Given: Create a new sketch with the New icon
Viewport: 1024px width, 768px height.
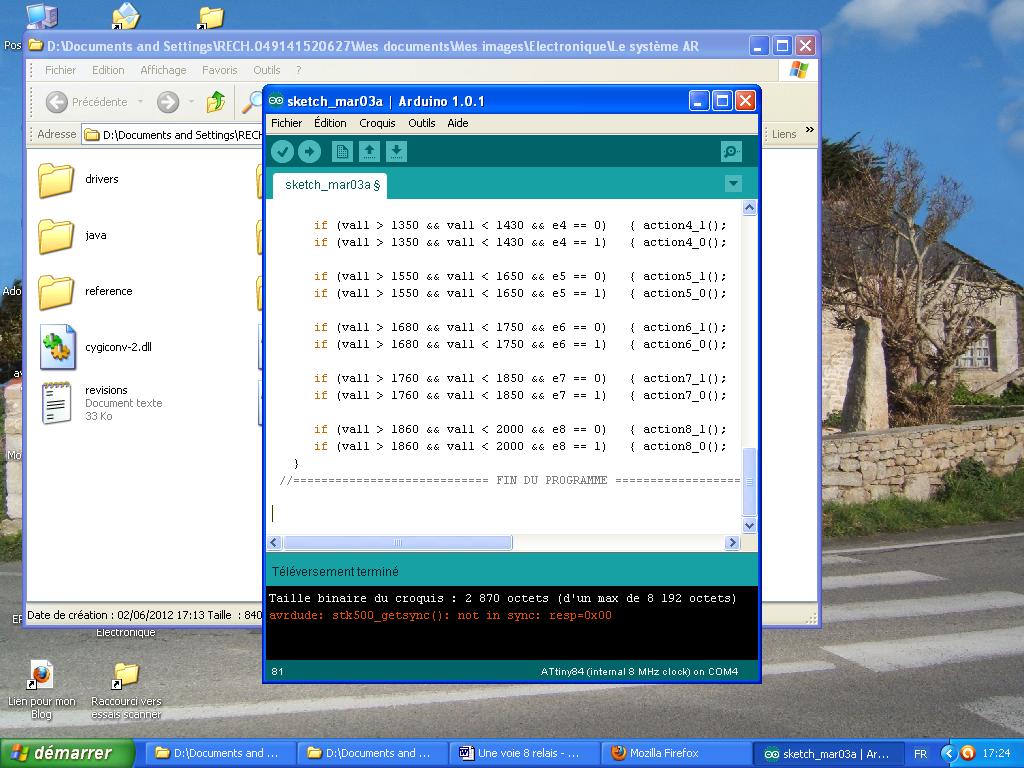Looking at the screenshot, I should point(342,151).
